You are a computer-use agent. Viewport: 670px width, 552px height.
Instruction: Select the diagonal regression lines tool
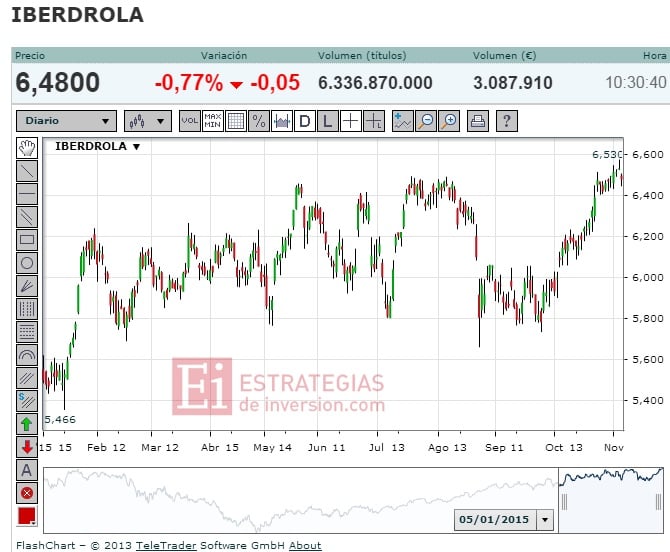coord(27,378)
